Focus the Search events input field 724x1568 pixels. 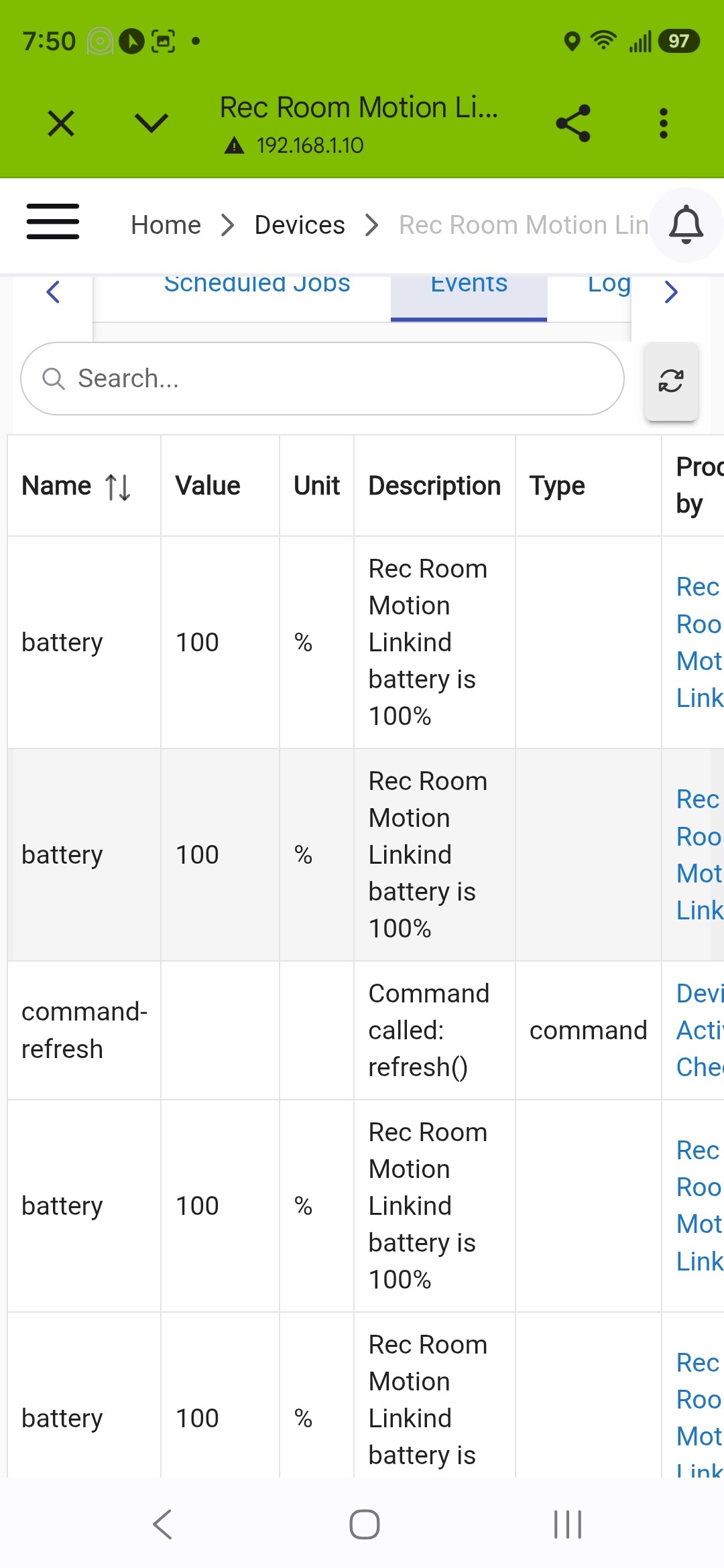[322, 379]
